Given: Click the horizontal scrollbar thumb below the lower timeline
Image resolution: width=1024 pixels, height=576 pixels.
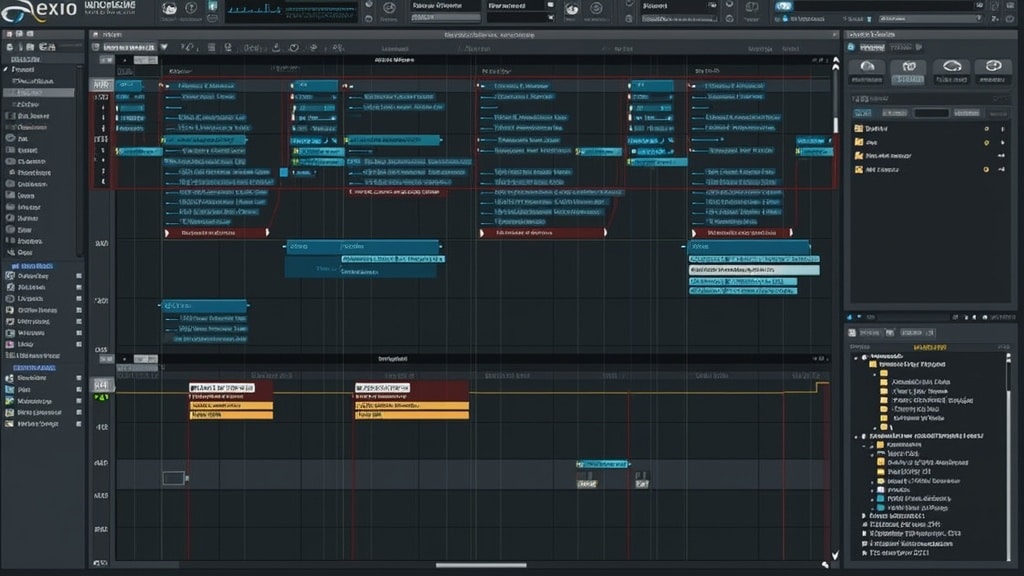Looking at the screenshot, I should coord(481,565).
